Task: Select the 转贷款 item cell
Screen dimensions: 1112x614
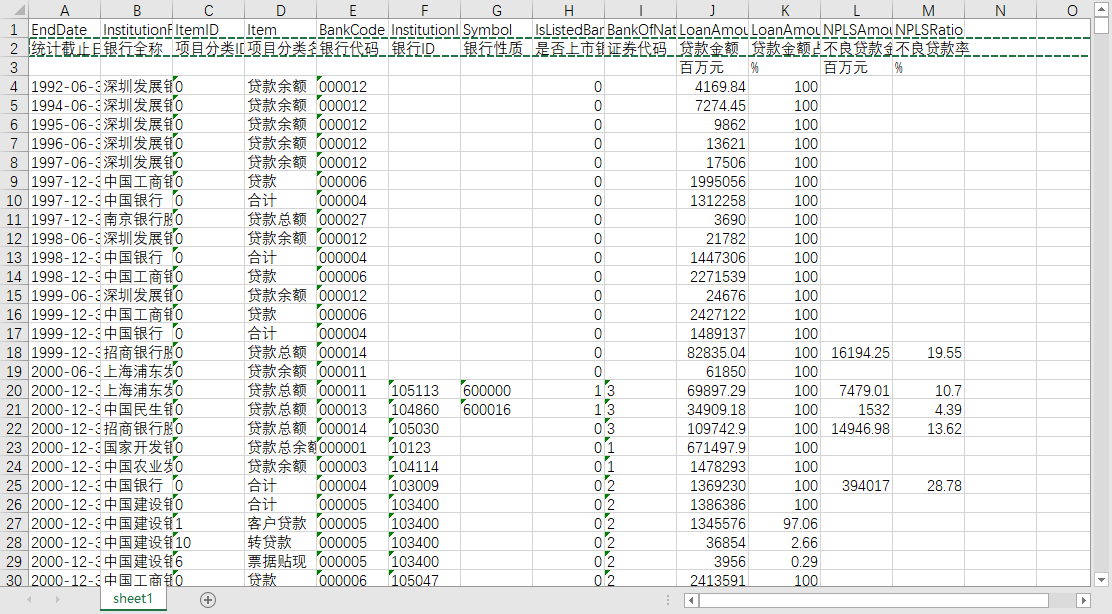Action: click(280, 542)
